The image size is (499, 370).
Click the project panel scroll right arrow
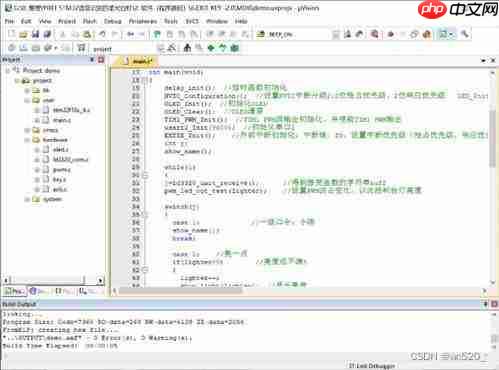click(100, 280)
